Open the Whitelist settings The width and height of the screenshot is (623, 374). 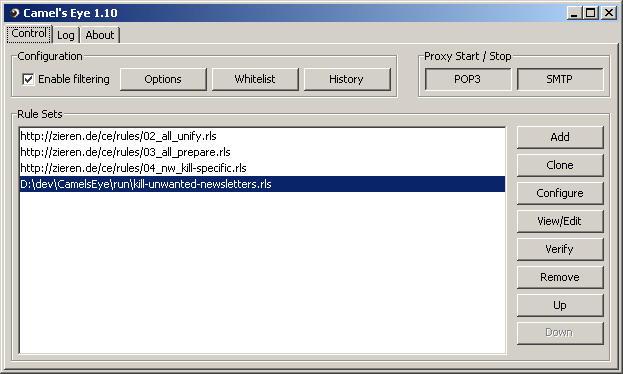point(255,79)
